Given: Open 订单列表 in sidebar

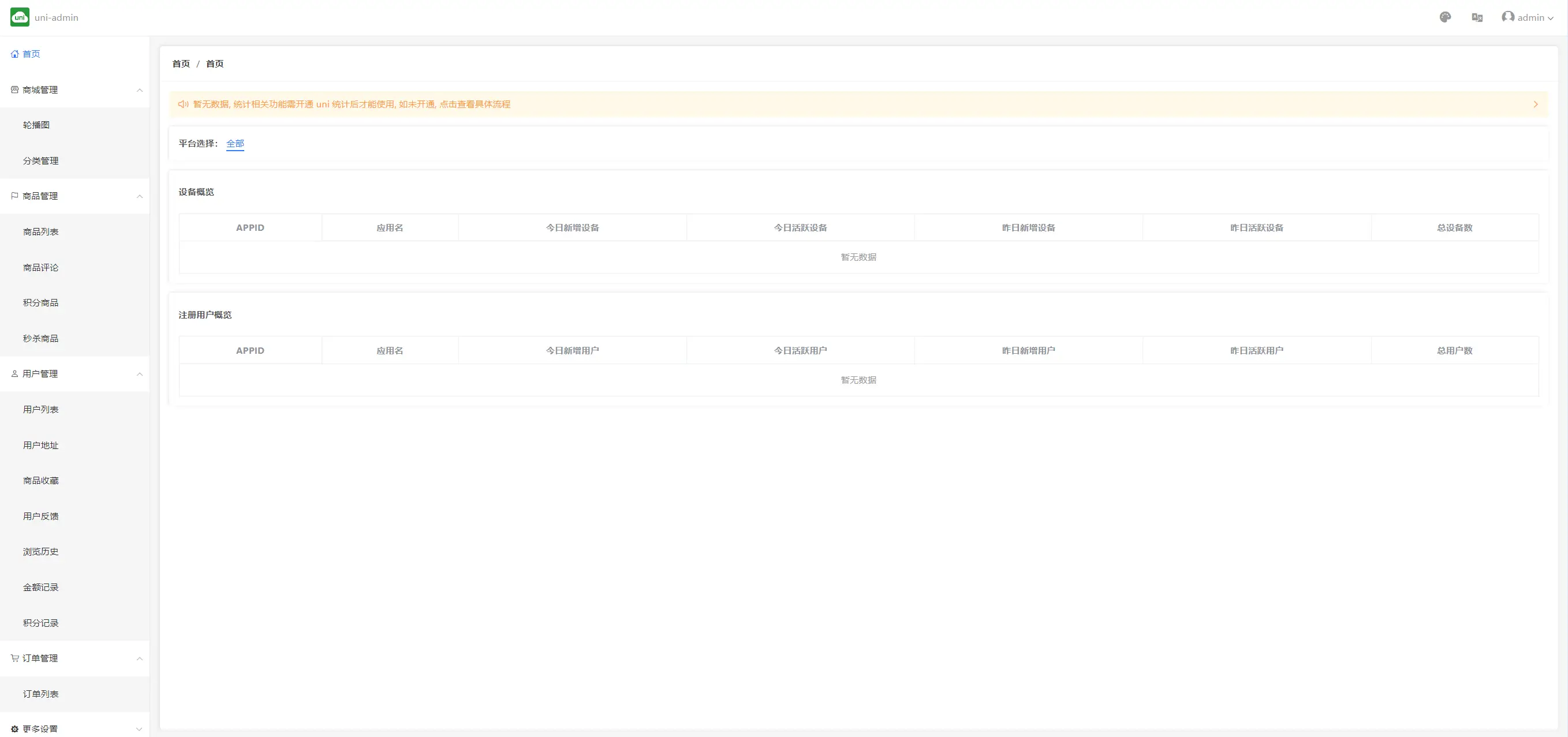Looking at the screenshot, I should pos(75,694).
